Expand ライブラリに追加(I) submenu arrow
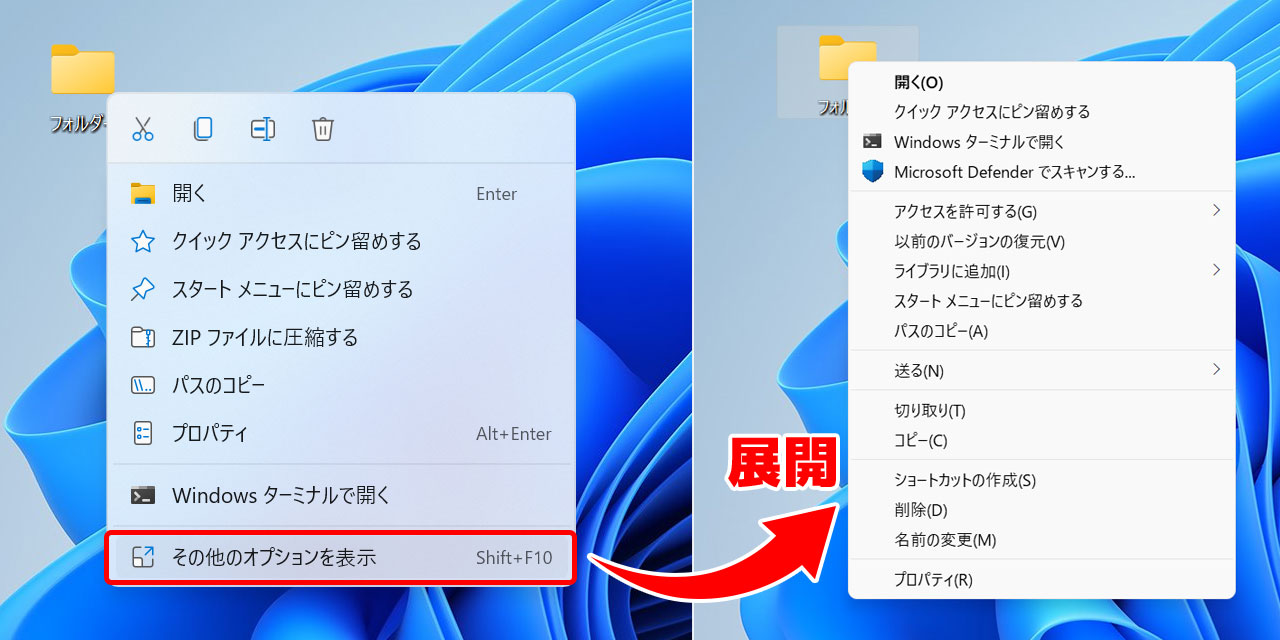This screenshot has height=640, width=1280. point(1216,270)
